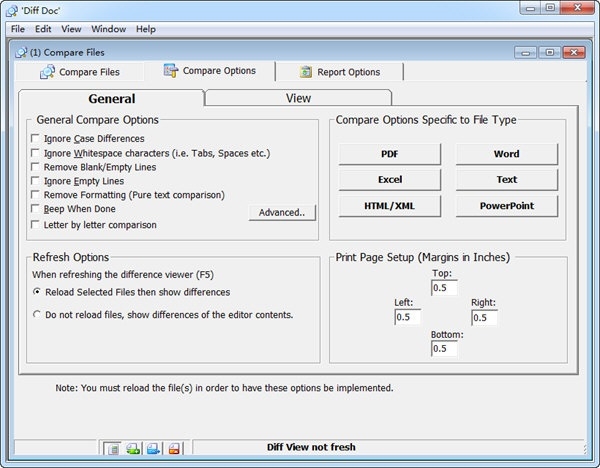The image size is (600, 468).
Task: Select Reload Selected Files radio option
Action: click(37, 292)
